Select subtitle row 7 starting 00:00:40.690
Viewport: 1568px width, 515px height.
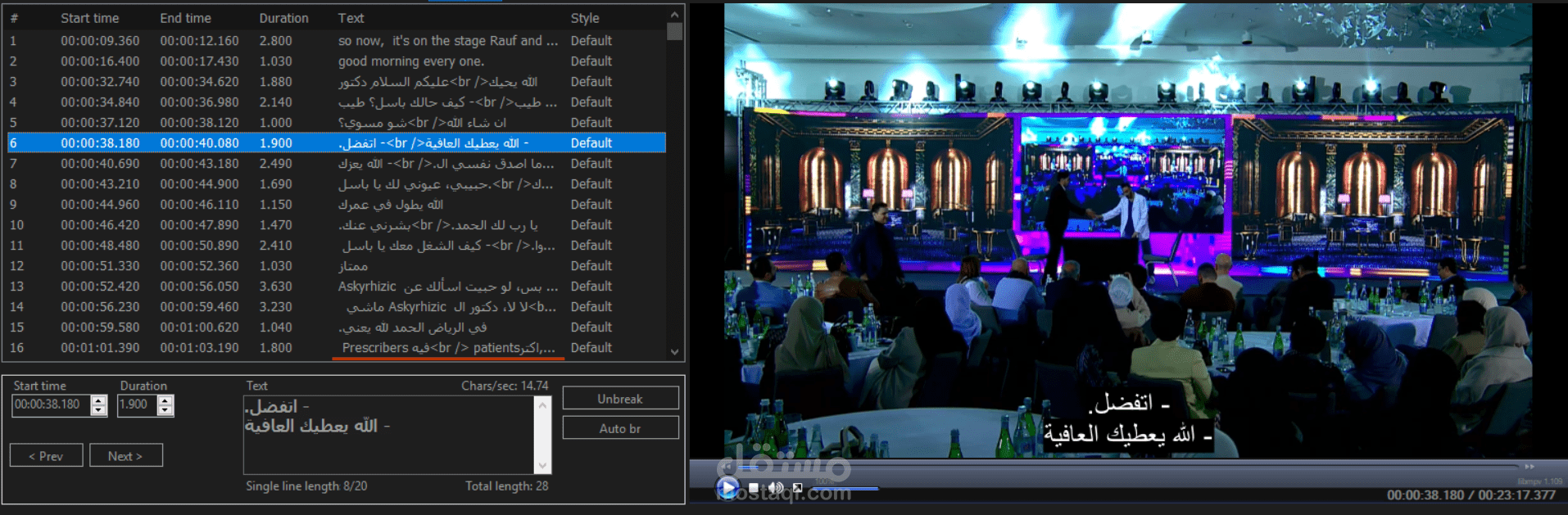[x=336, y=163]
